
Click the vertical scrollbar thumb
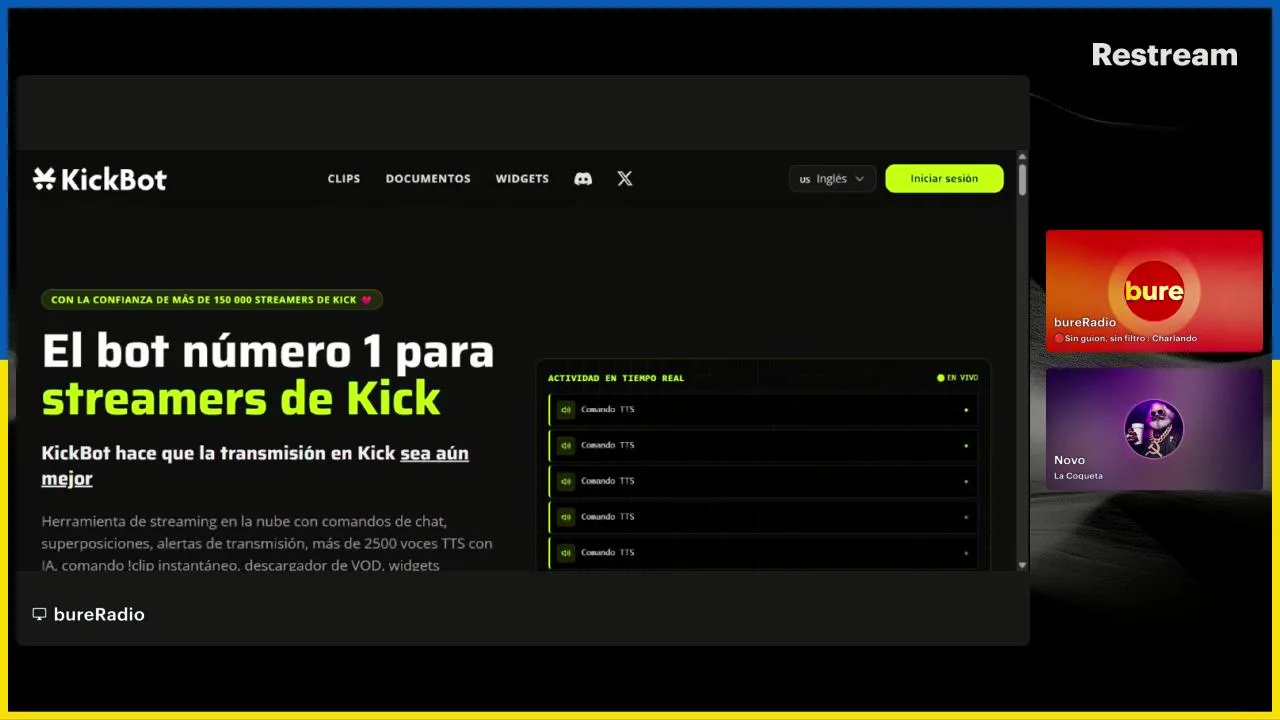point(1022,179)
